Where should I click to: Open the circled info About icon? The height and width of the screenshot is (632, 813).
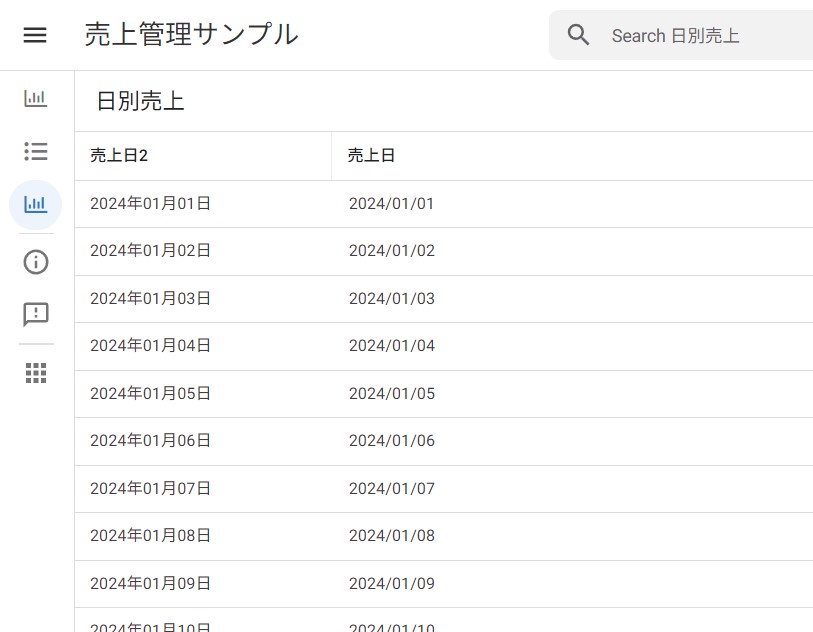[36, 262]
